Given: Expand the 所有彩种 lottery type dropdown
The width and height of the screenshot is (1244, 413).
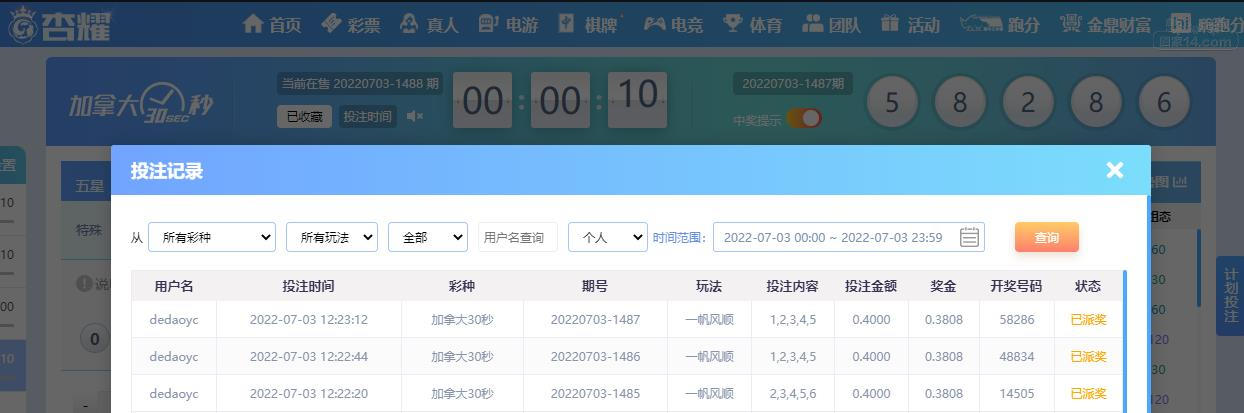Looking at the screenshot, I should point(212,237).
